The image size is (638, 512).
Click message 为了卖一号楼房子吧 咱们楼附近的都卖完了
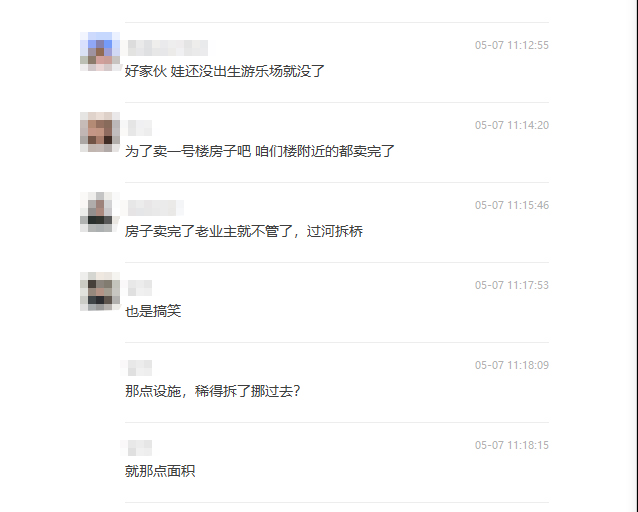tap(260, 151)
